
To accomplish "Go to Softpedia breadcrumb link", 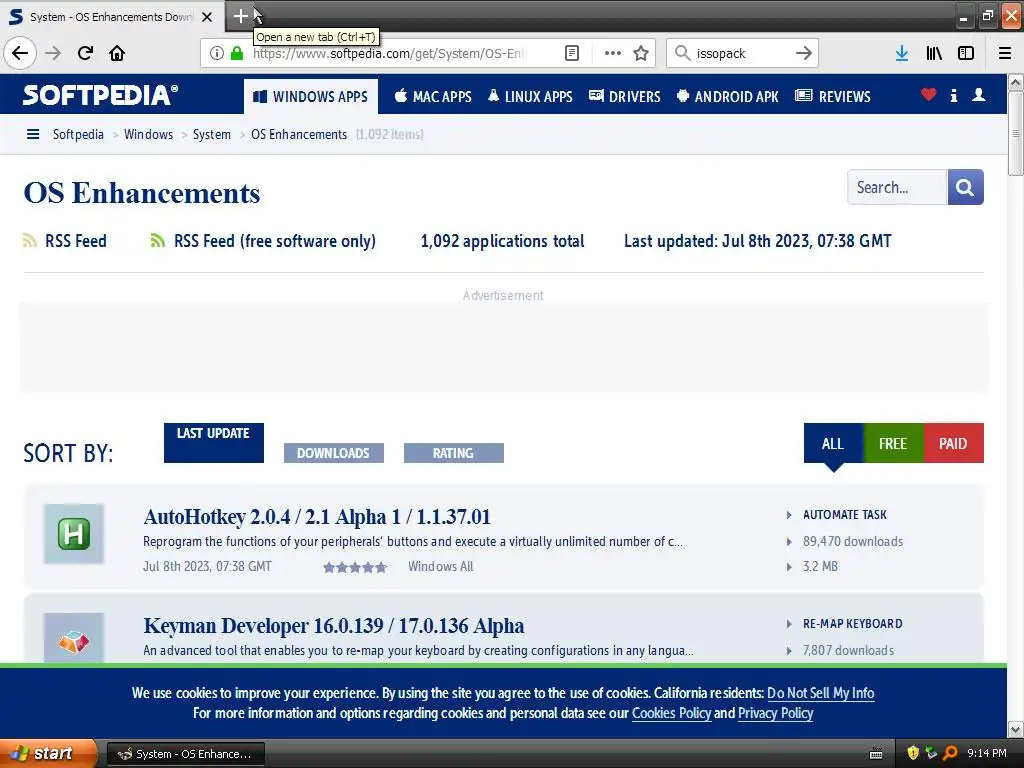I will coord(78,135).
